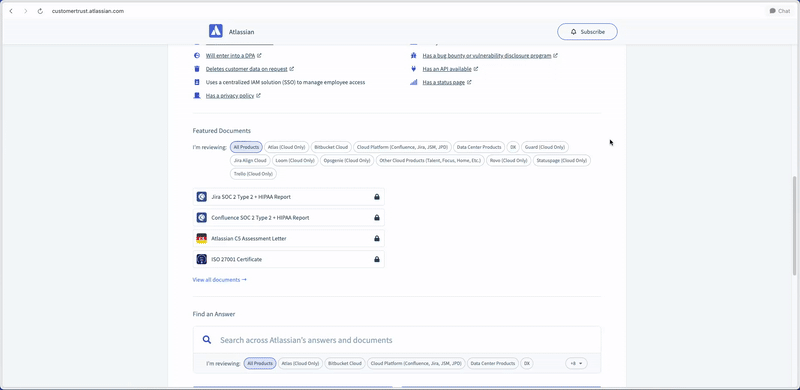
Task: Click the privacy policy icon
Action: [197, 95]
